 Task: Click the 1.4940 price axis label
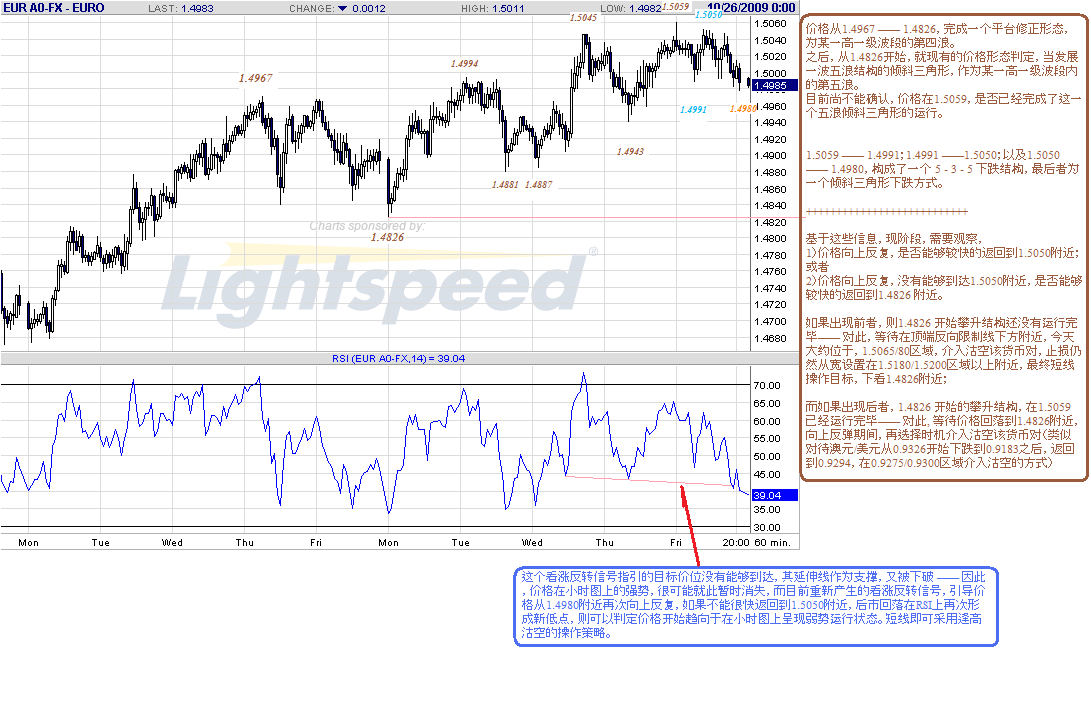click(x=770, y=123)
